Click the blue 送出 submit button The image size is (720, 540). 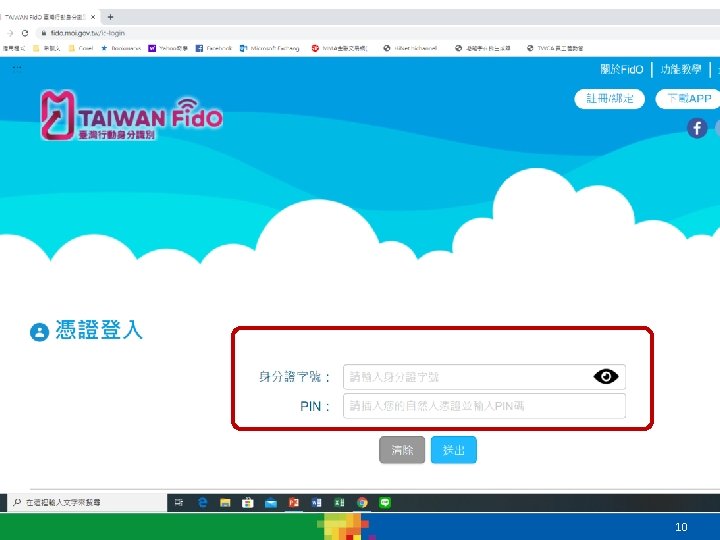coord(454,450)
